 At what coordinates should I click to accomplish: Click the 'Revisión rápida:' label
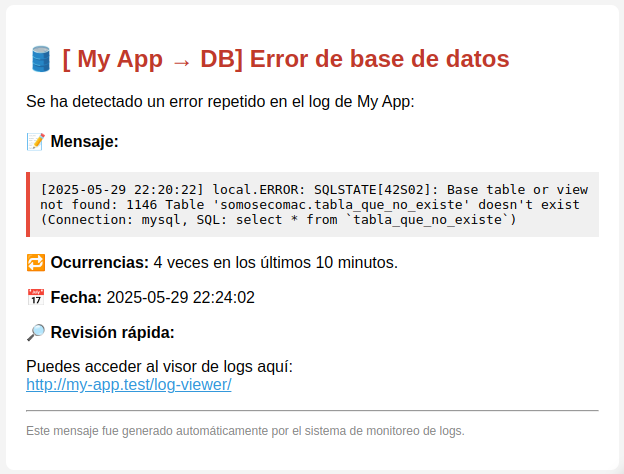coord(112,332)
